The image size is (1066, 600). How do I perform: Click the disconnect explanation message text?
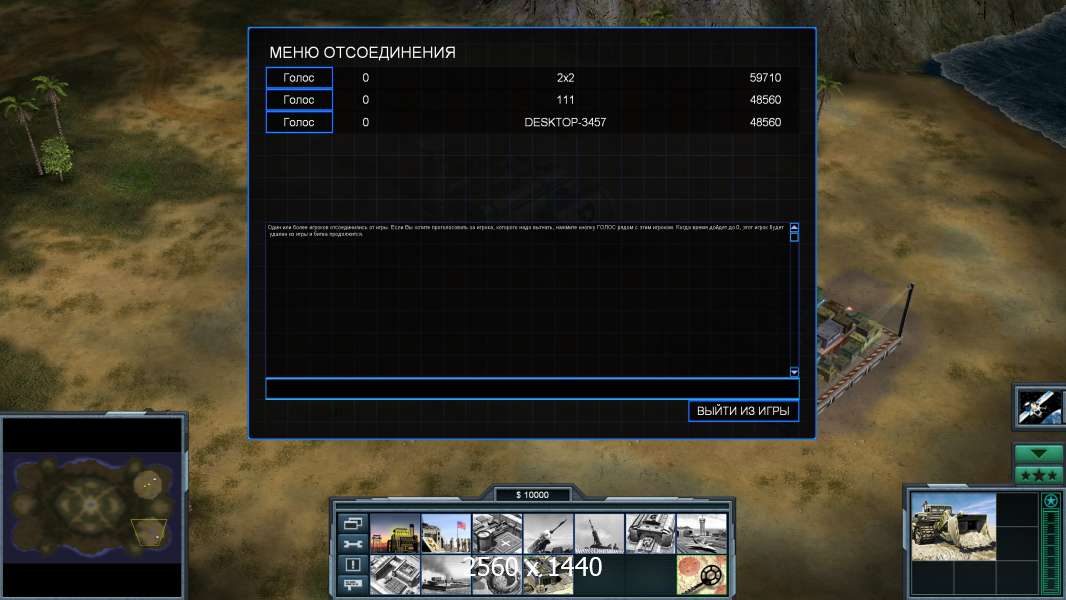click(526, 230)
